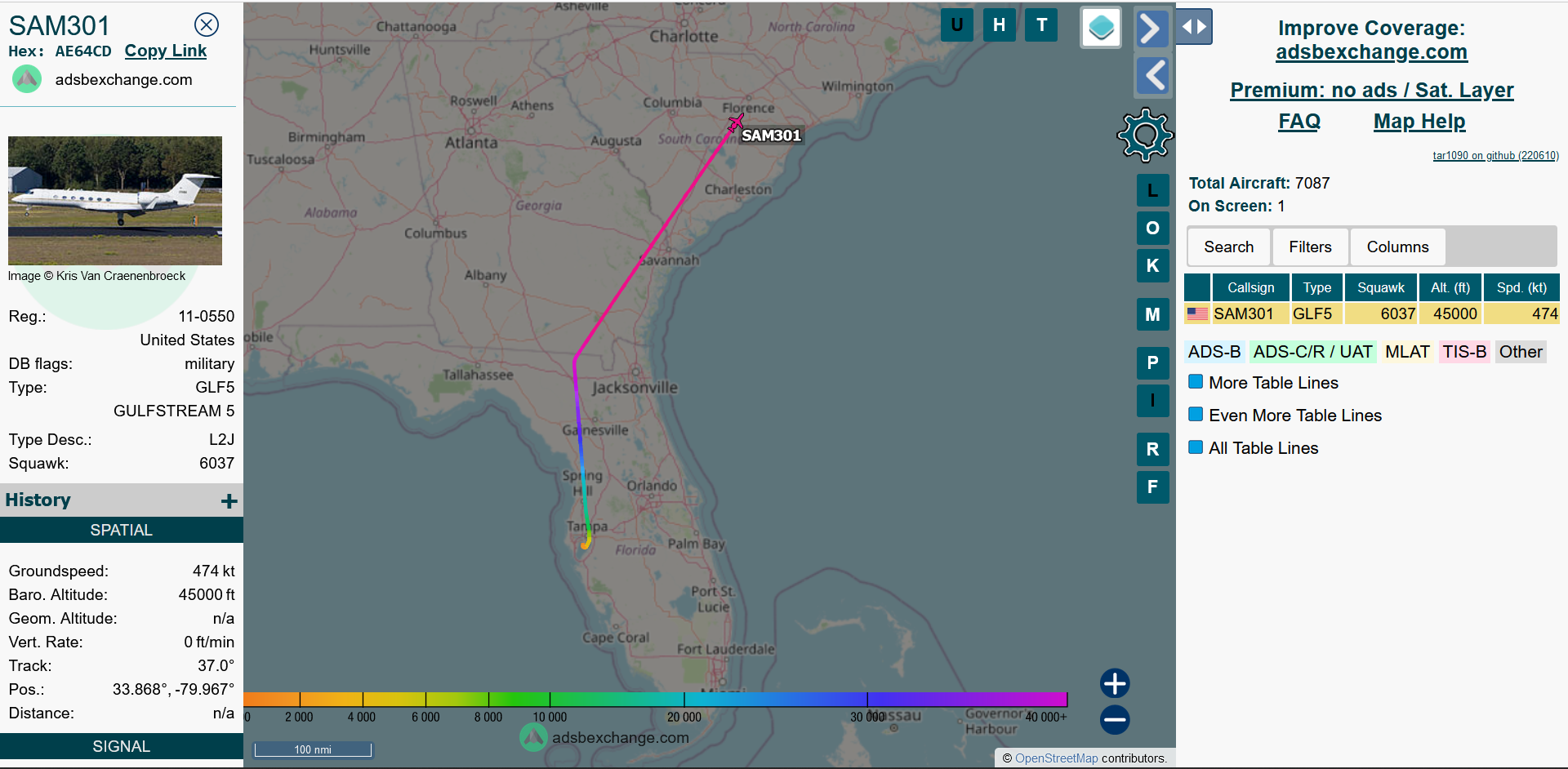Enable the All Table Lines checkbox

click(x=1196, y=447)
